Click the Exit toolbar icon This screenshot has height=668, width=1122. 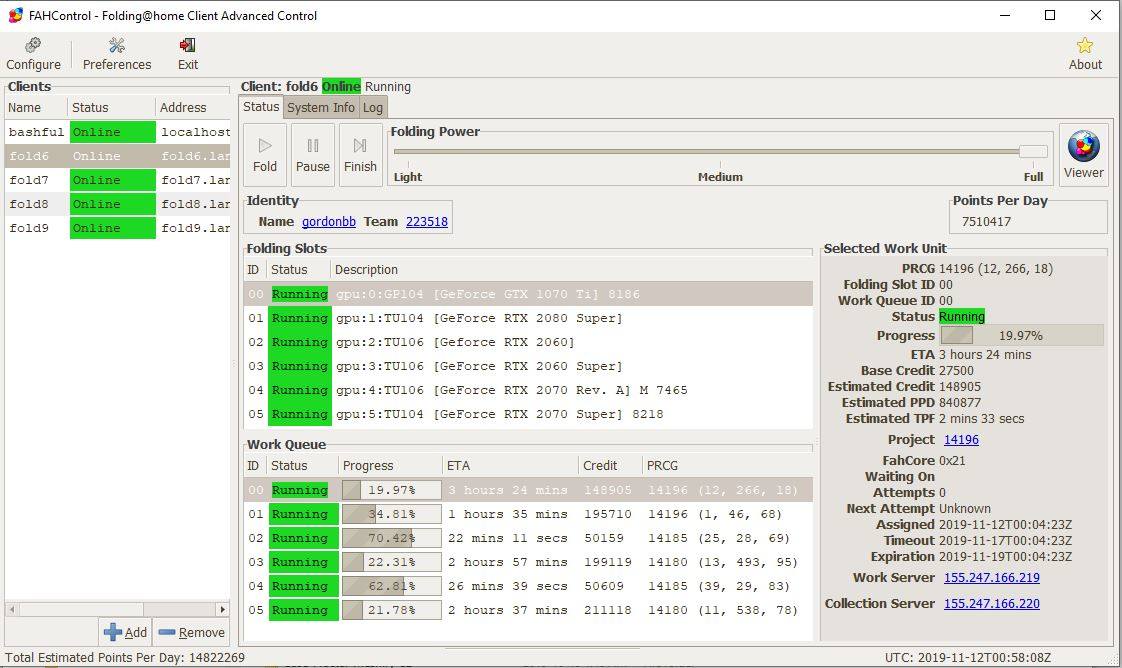187,54
